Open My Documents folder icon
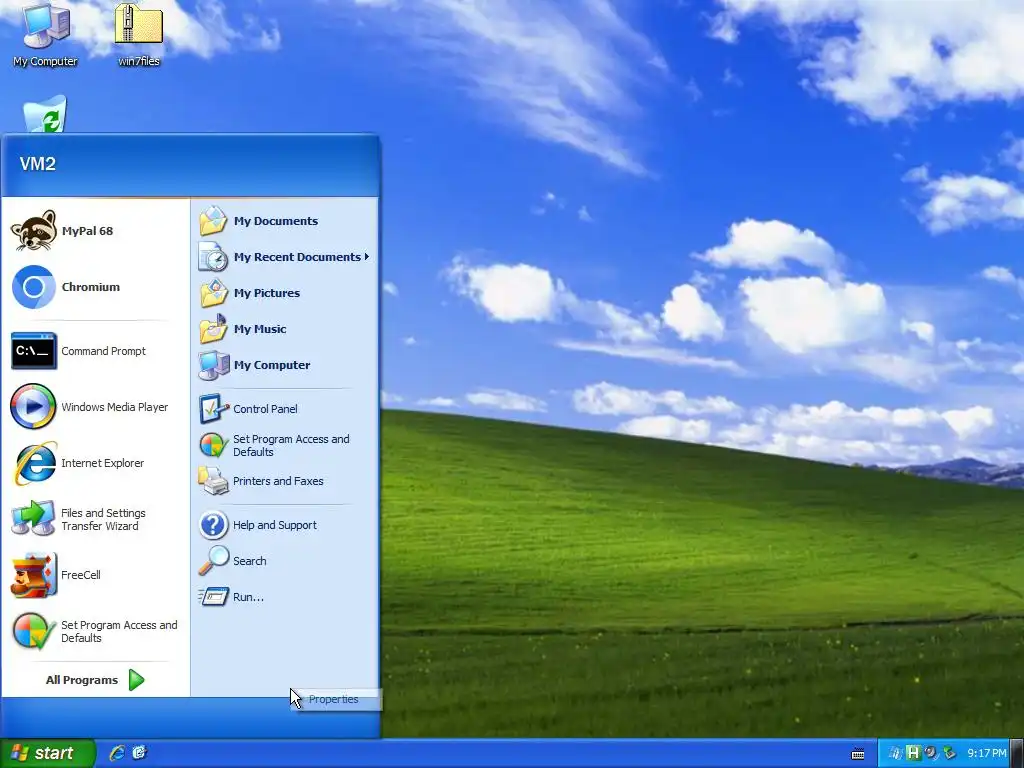The width and height of the screenshot is (1024, 768). (214, 221)
